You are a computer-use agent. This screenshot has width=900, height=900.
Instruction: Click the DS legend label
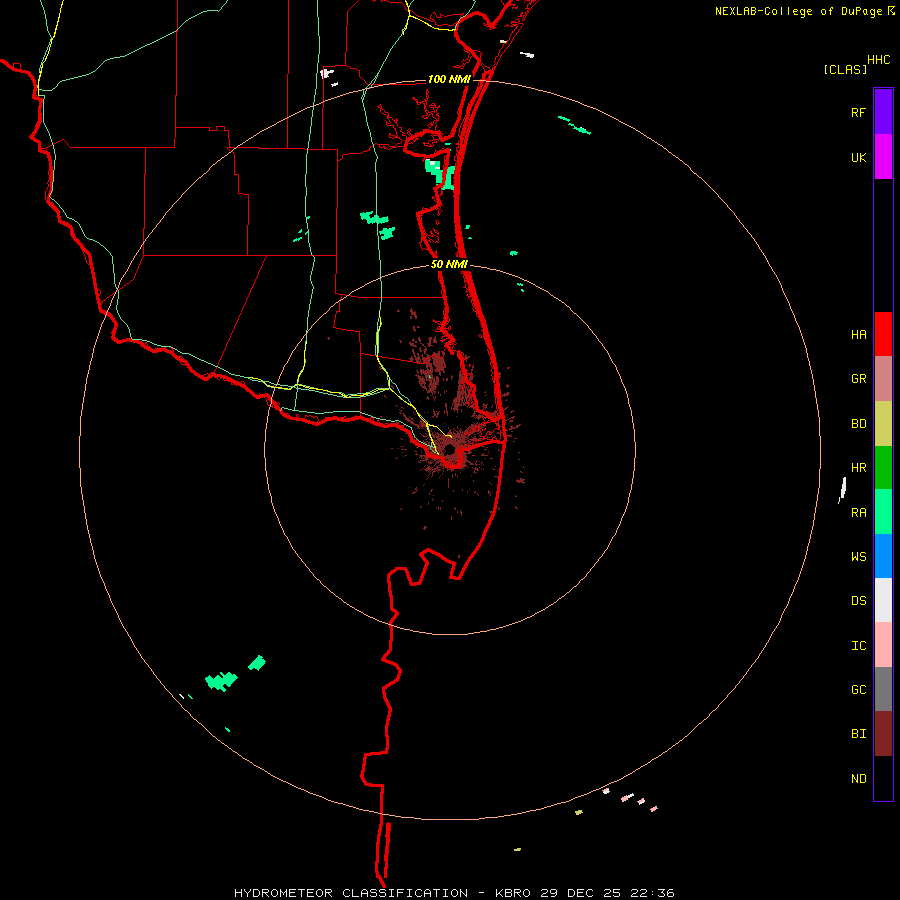pyautogui.click(x=858, y=601)
